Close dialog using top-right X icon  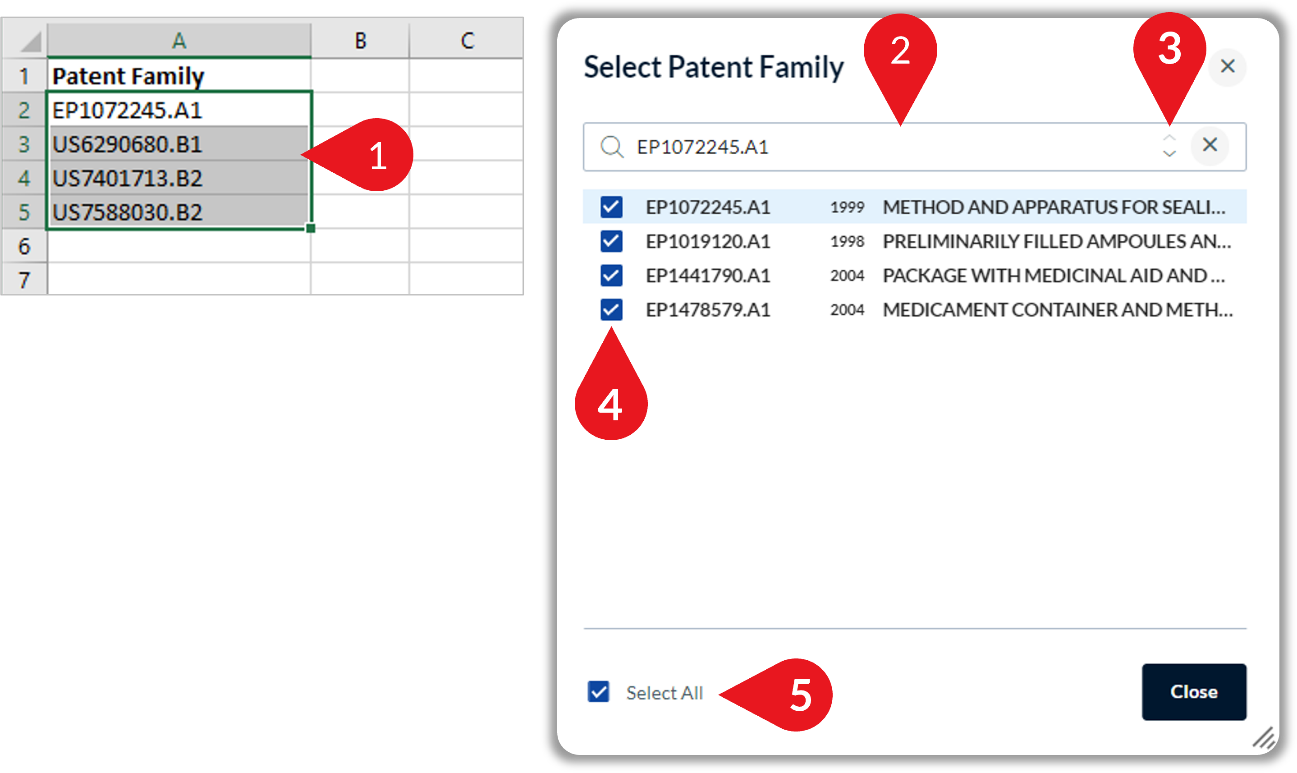[x=1228, y=67]
